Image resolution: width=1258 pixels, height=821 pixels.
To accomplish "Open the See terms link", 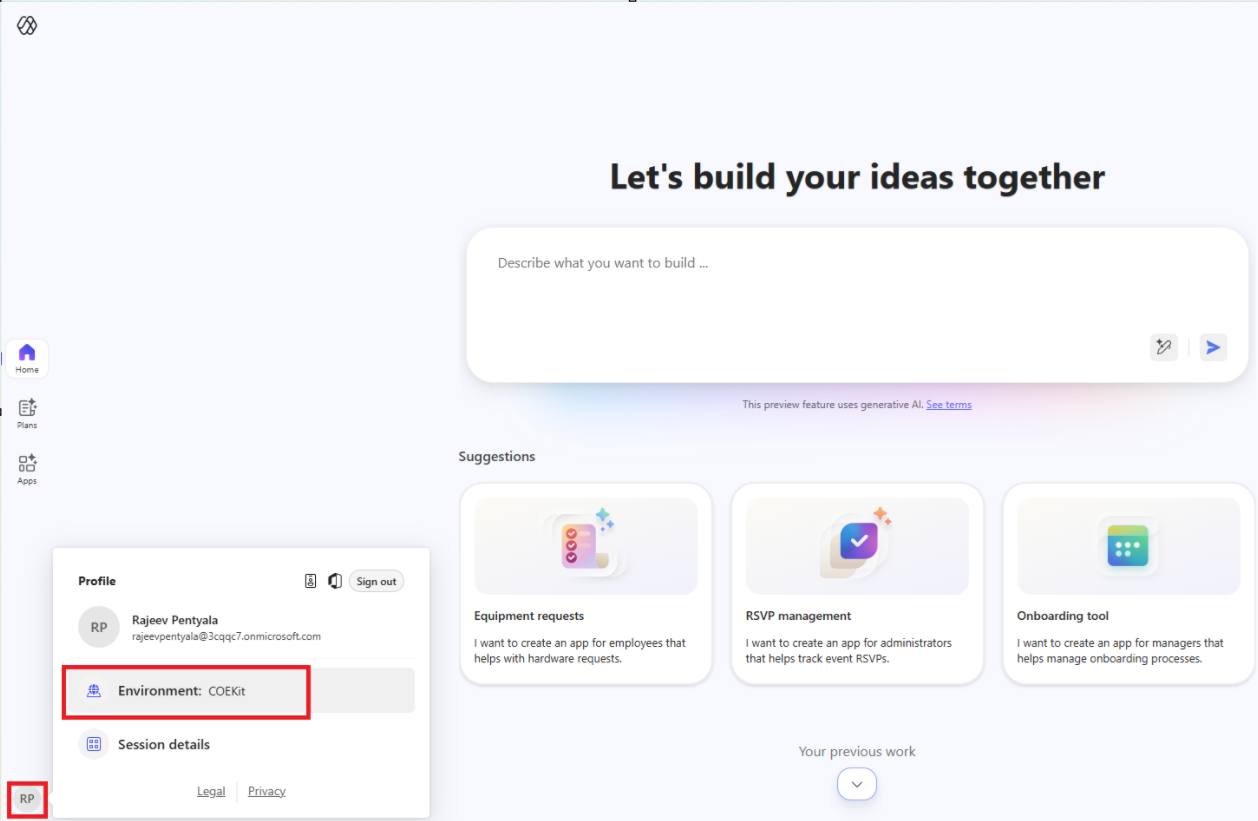I will coord(948,405).
